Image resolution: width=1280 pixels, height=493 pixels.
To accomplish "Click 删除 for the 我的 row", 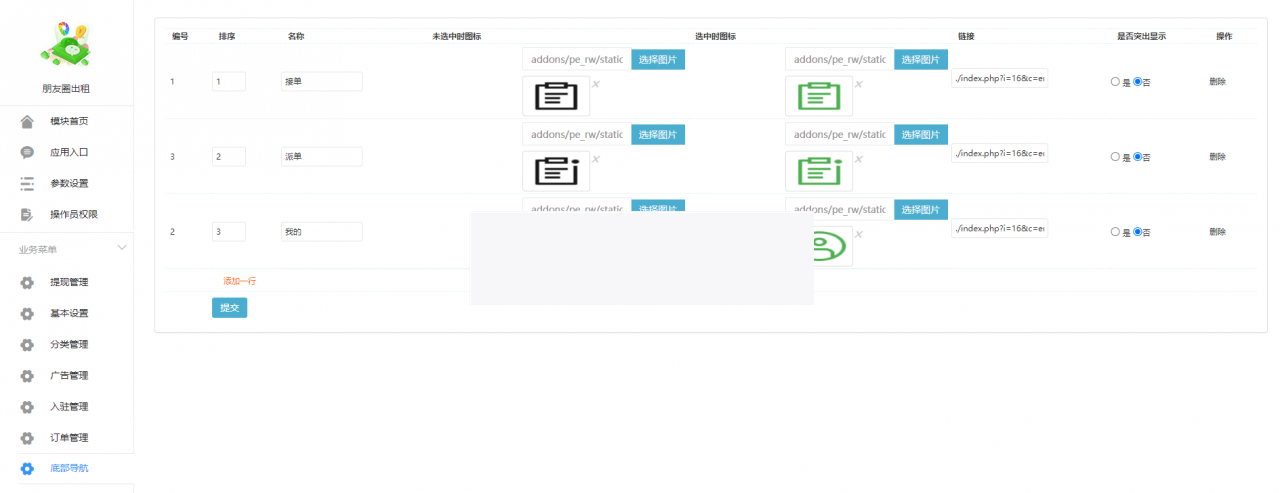I will 1217,232.
